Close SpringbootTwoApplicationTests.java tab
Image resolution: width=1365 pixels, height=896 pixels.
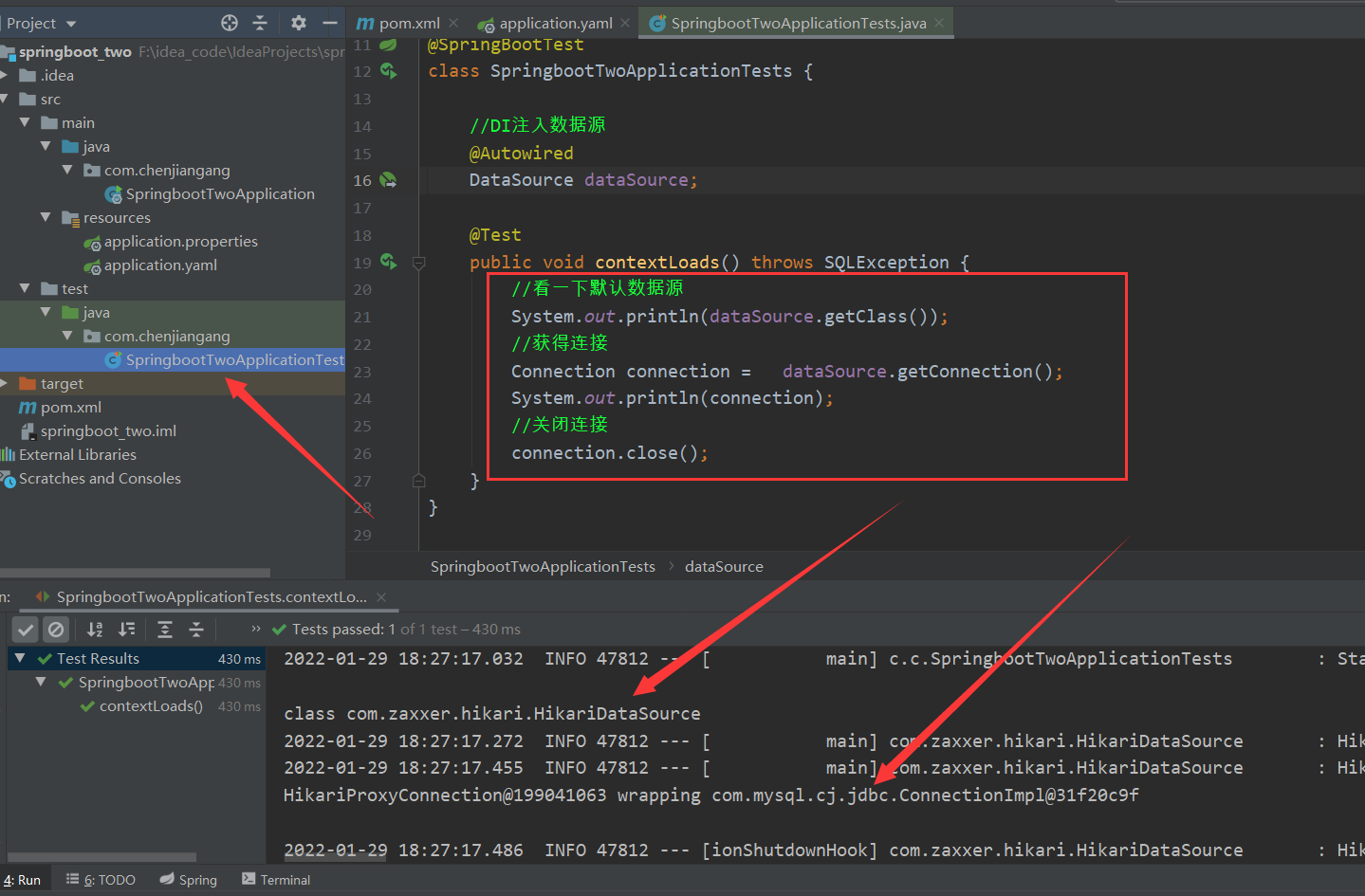[939, 23]
